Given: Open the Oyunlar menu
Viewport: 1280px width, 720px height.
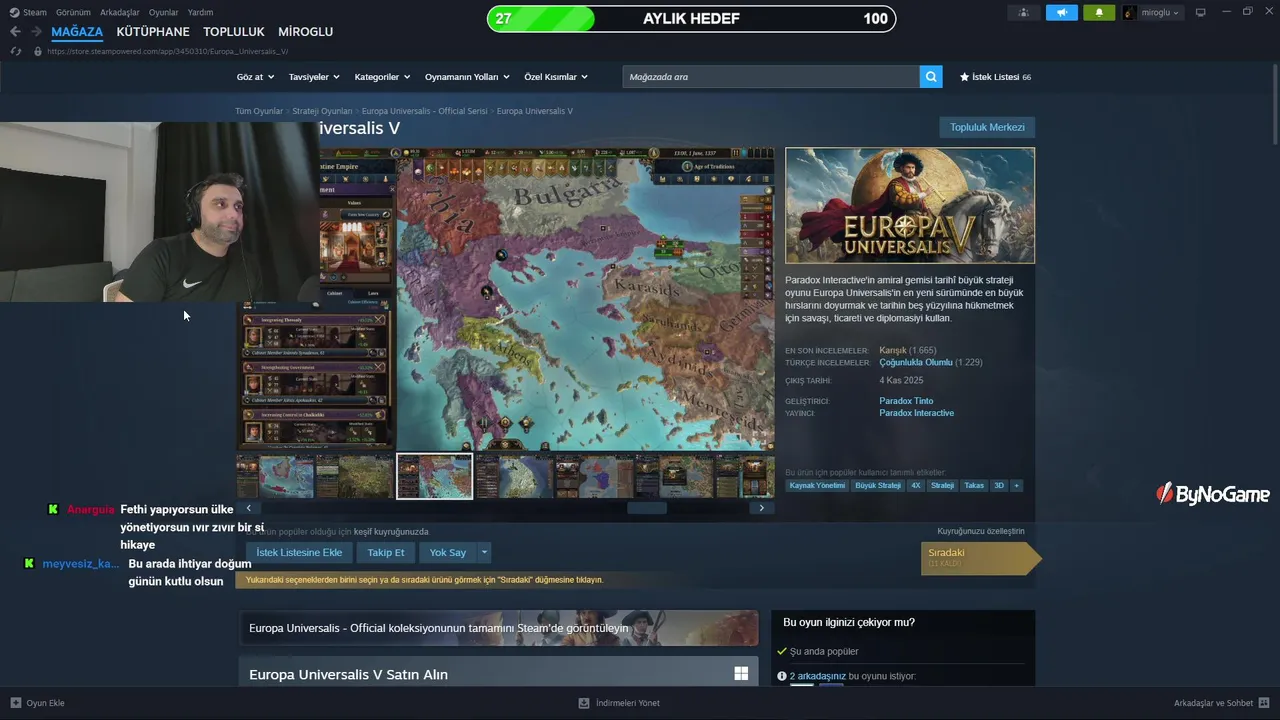Looking at the screenshot, I should coord(163,12).
